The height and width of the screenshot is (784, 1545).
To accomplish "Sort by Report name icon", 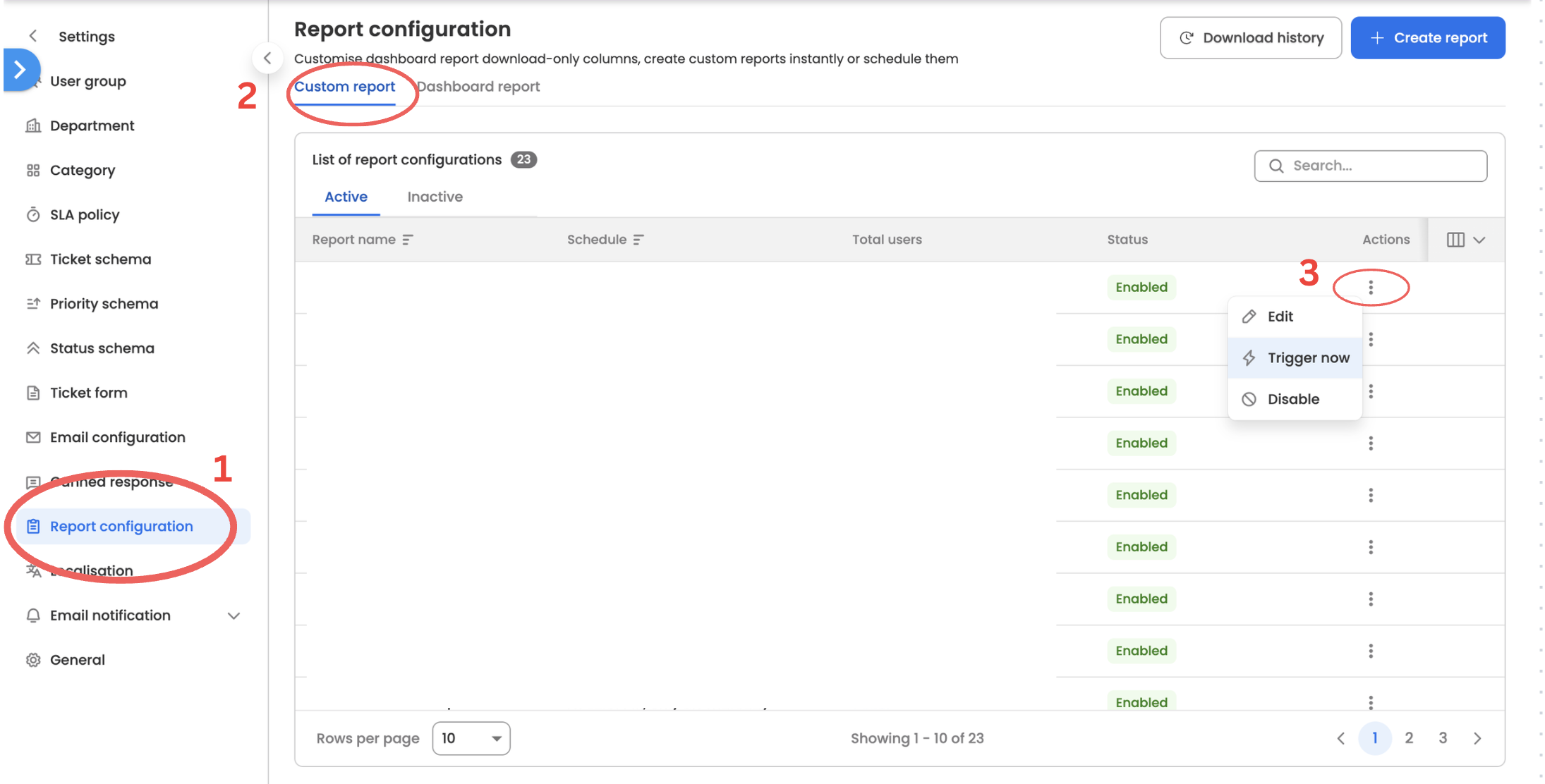I will [408, 240].
